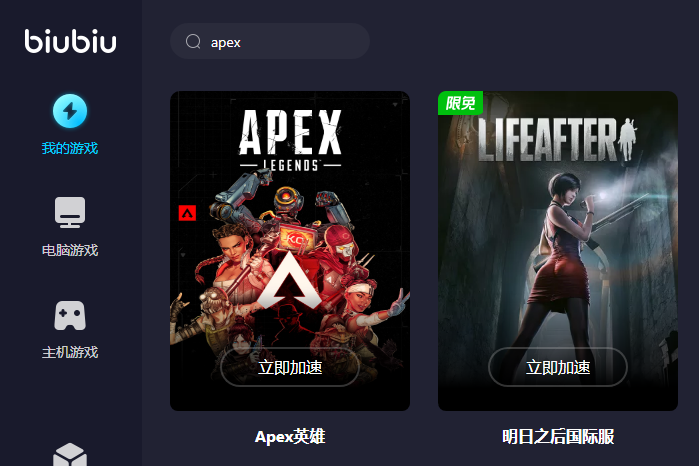Click the APEX LEGENDS logo text
Viewport: 699px width, 466px height.
click(290, 140)
